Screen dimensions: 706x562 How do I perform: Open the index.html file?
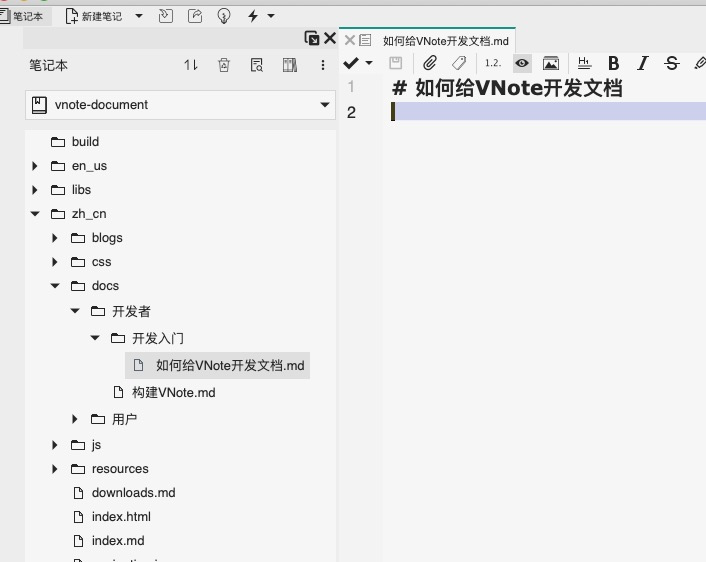[x=121, y=517]
